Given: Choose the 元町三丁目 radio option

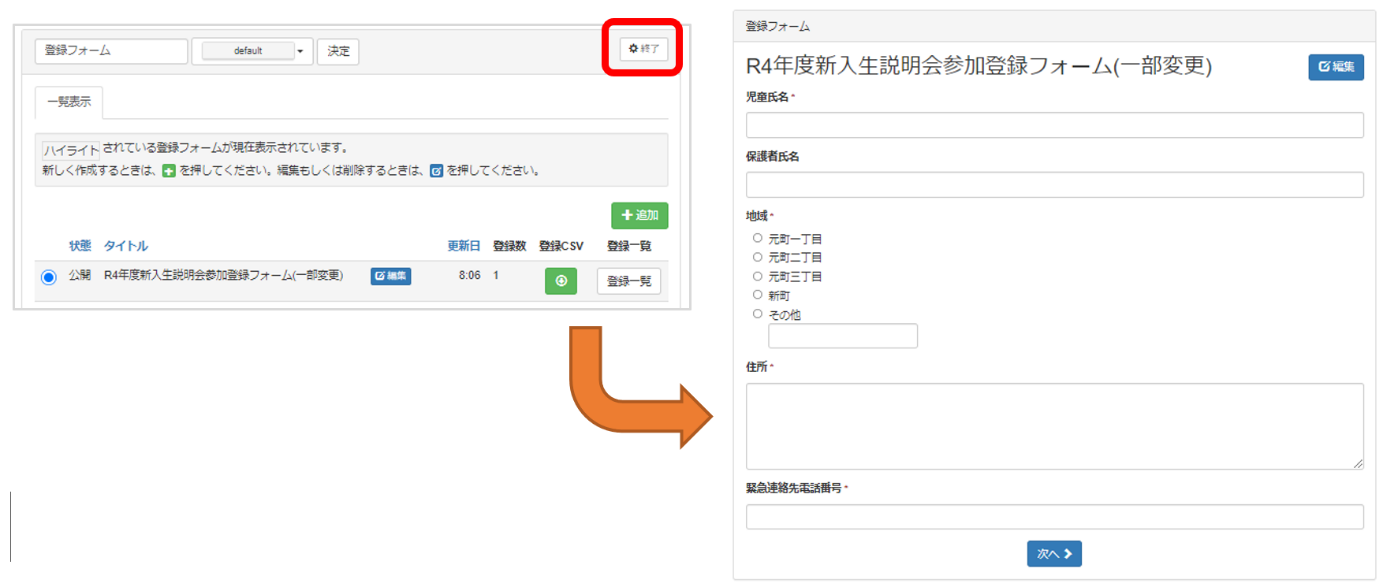Looking at the screenshot, I should pyautogui.click(x=757, y=276).
